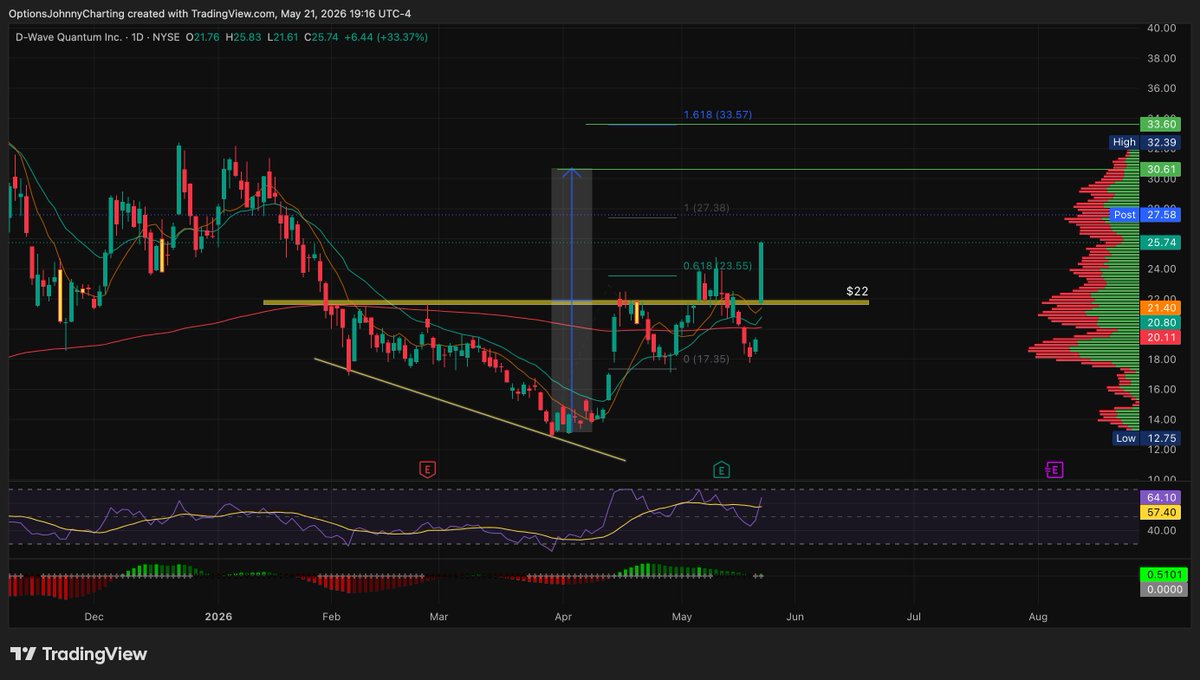Click the 40.00 tick on the RSI axis
Screen dimensions: 1200x680
point(1160,530)
